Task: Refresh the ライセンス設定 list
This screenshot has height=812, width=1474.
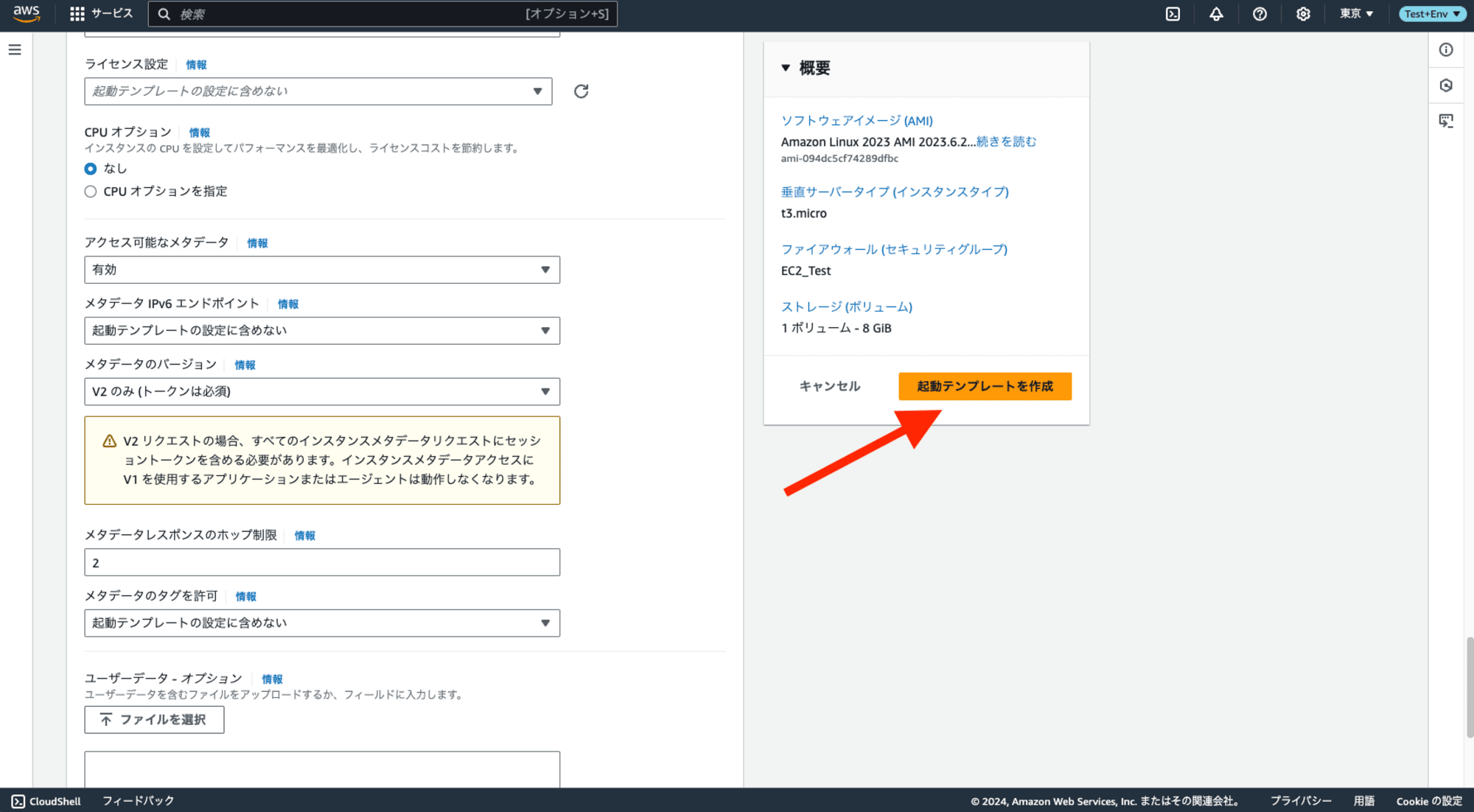Action: 581,91
